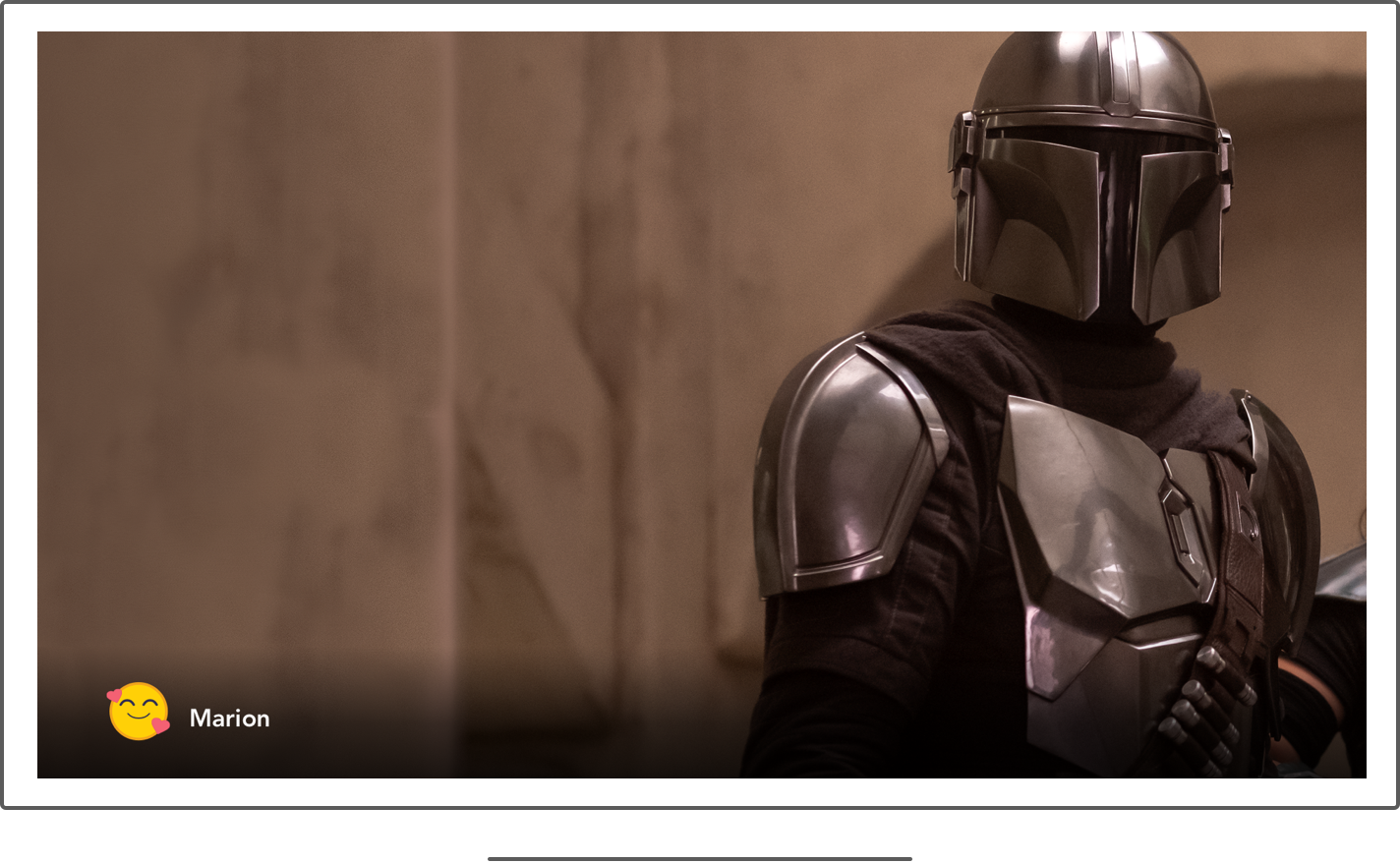This screenshot has height=863, width=1400.
Task: Click the black bar beneath the video frame
Action: tap(688, 792)
